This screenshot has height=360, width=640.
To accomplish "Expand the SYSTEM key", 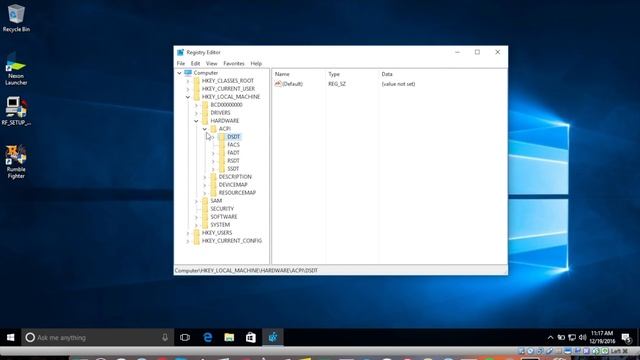I will pyautogui.click(x=196, y=225).
